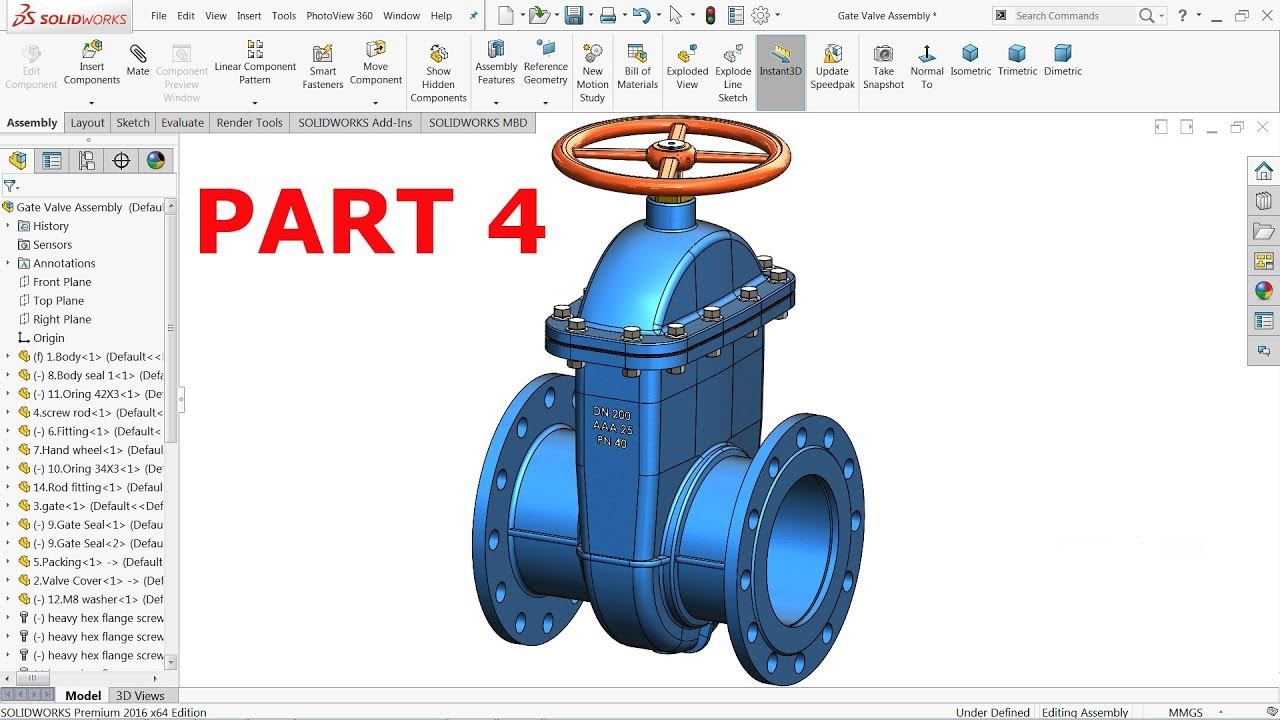Click Print icon in toolbar
This screenshot has height=720, width=1280.
(607, 15)
